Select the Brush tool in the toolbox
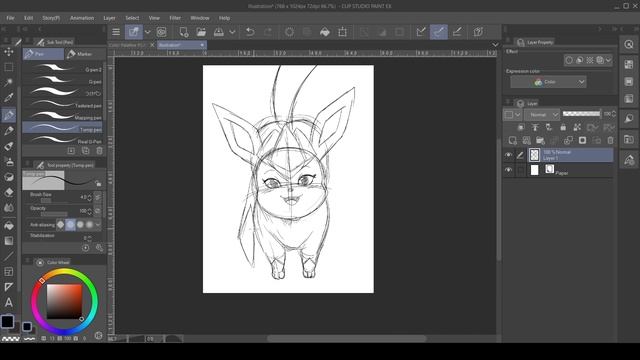 coord(9,146)
